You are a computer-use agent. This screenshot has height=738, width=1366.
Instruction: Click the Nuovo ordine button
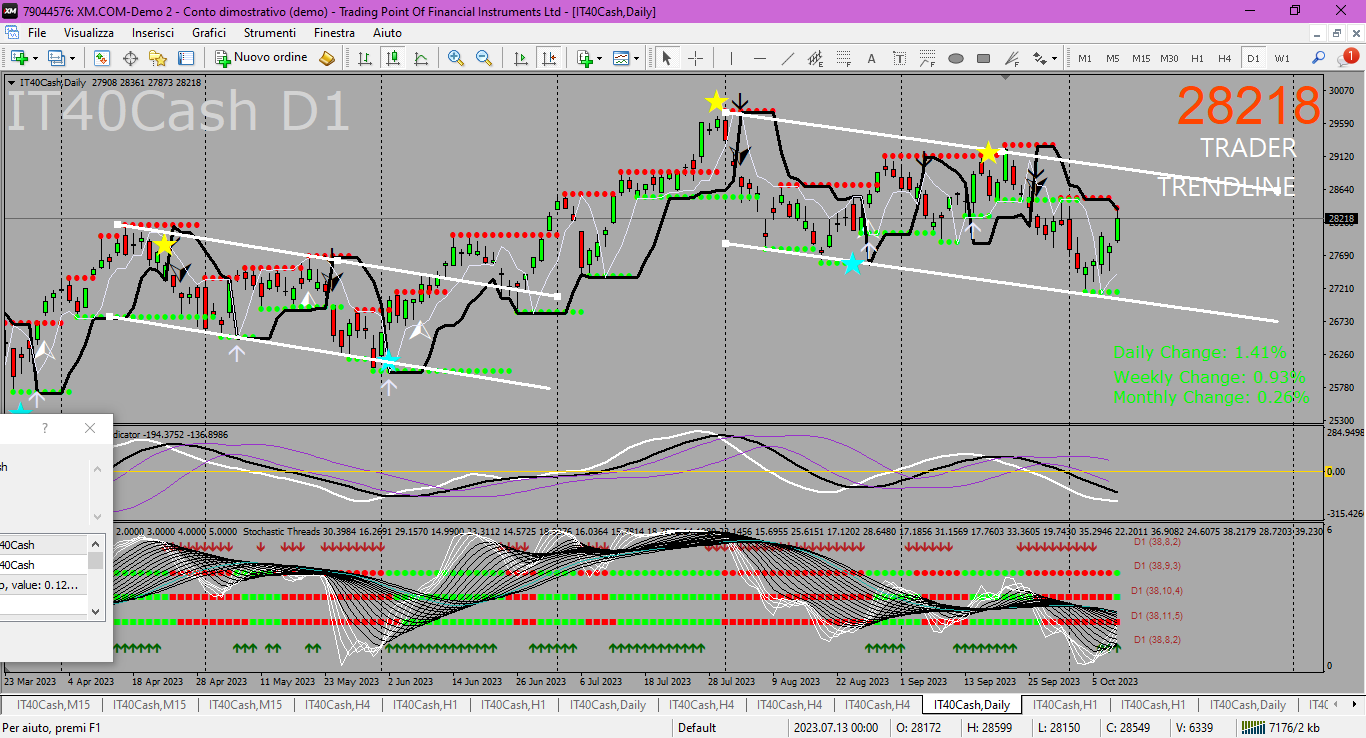[261, 58]
